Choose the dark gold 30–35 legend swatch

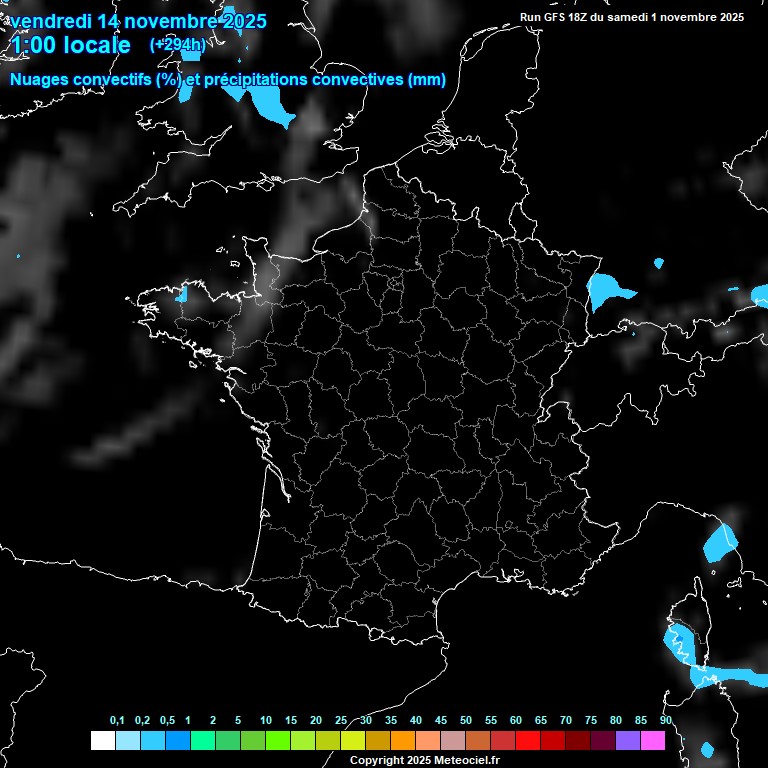378,740
